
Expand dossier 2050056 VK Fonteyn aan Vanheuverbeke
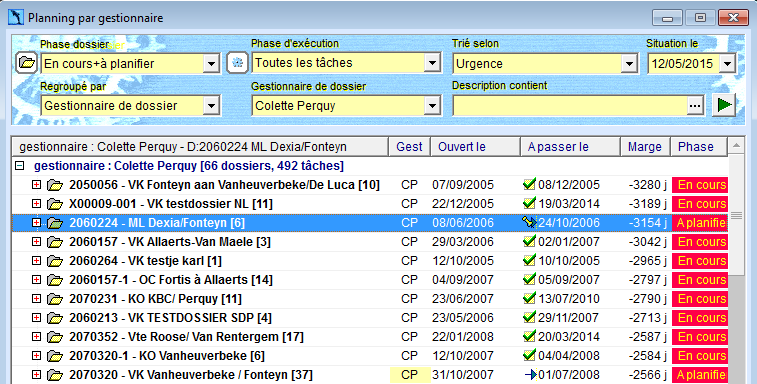pyautogui.click(x=36, y=185)
